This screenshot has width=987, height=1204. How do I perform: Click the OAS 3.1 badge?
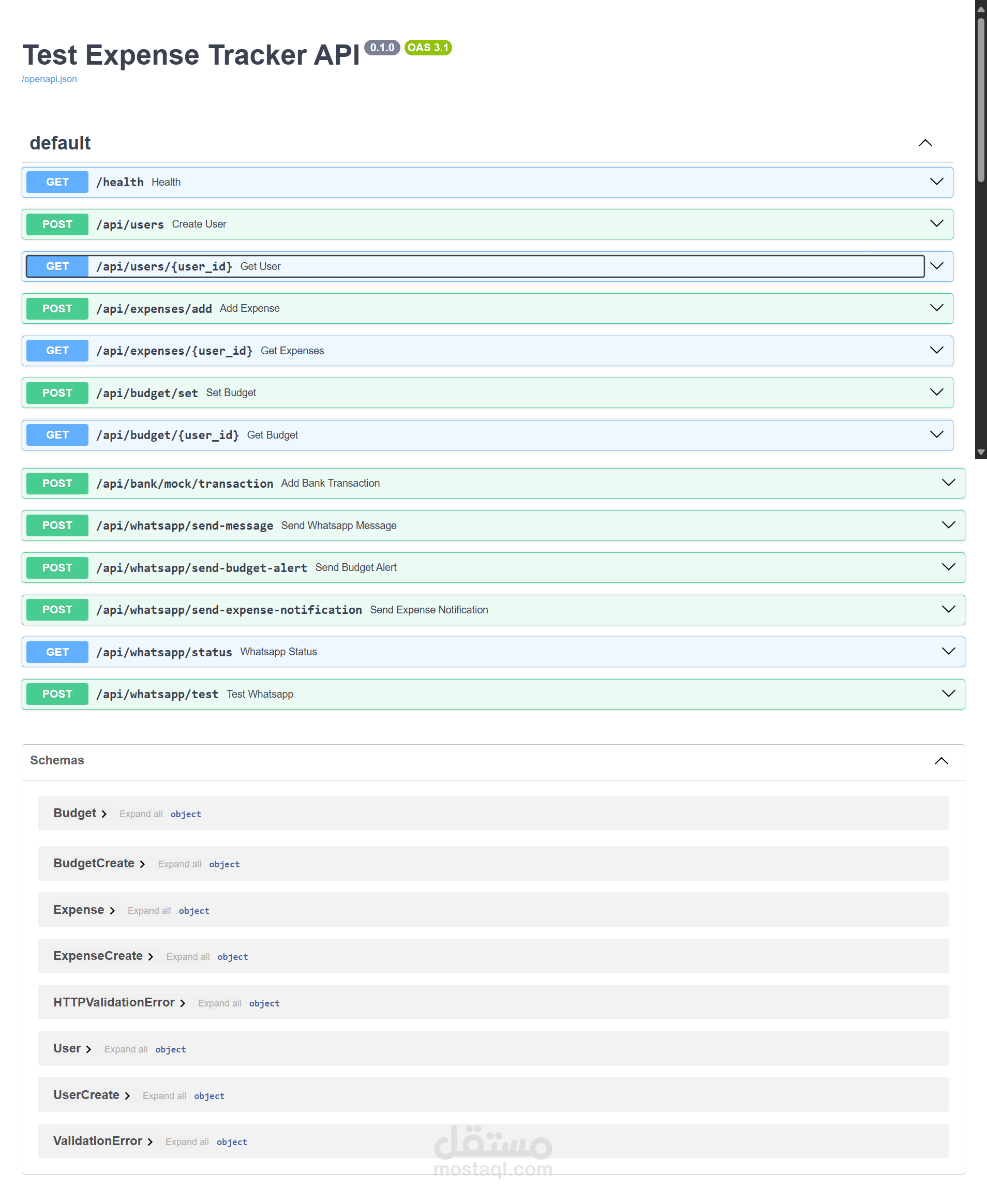[x=428, y=48]
